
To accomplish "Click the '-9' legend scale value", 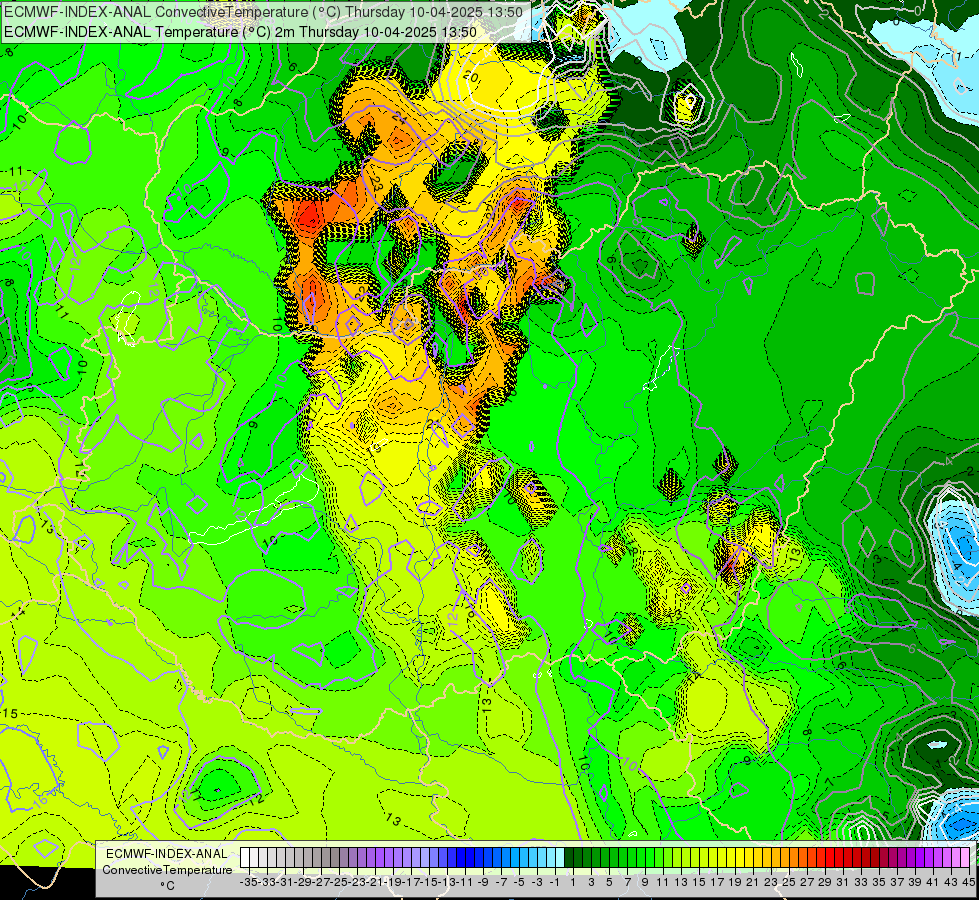I will (483, 883).
